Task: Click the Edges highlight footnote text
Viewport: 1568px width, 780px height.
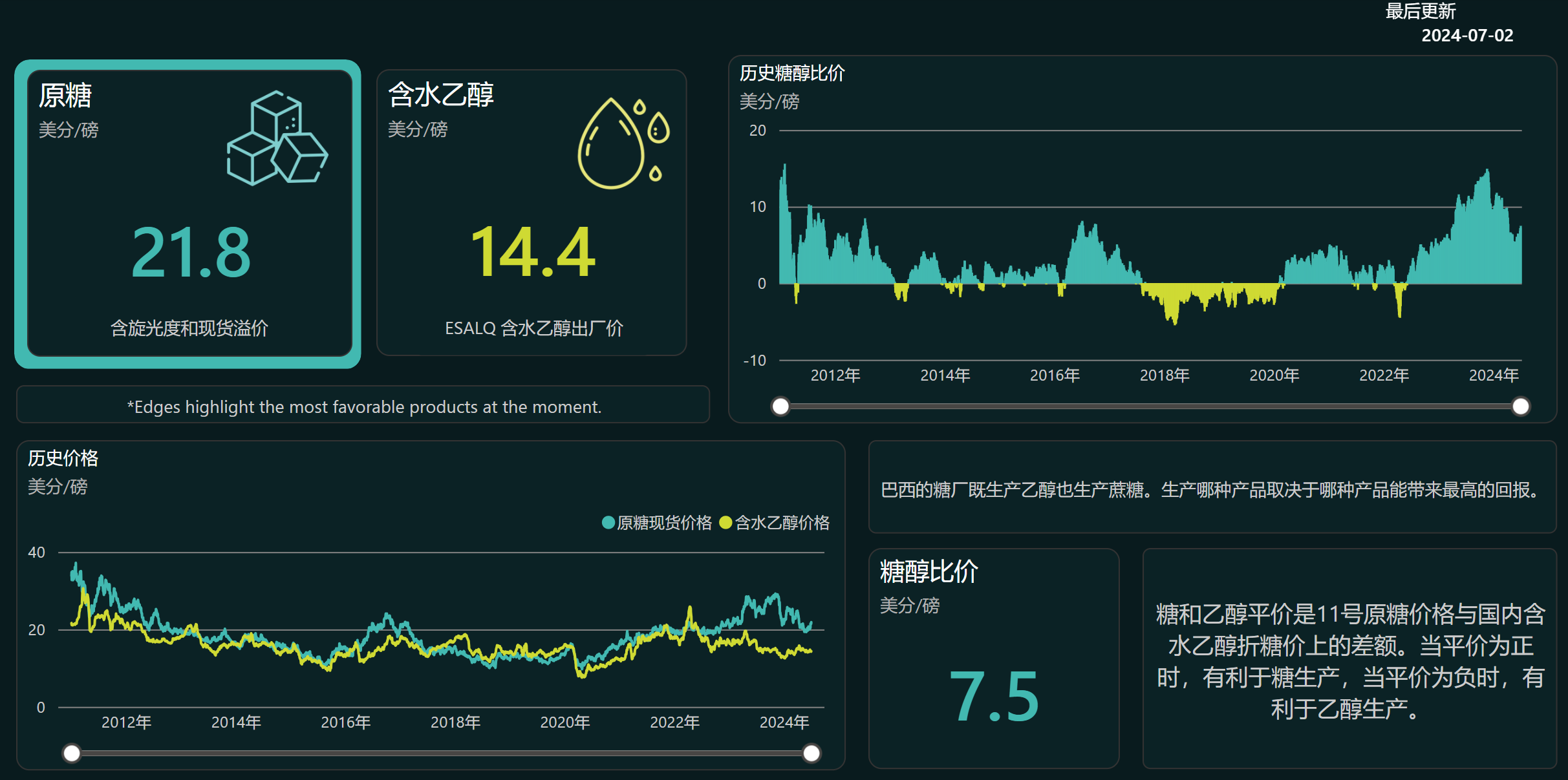Action: tap(364, 406)
